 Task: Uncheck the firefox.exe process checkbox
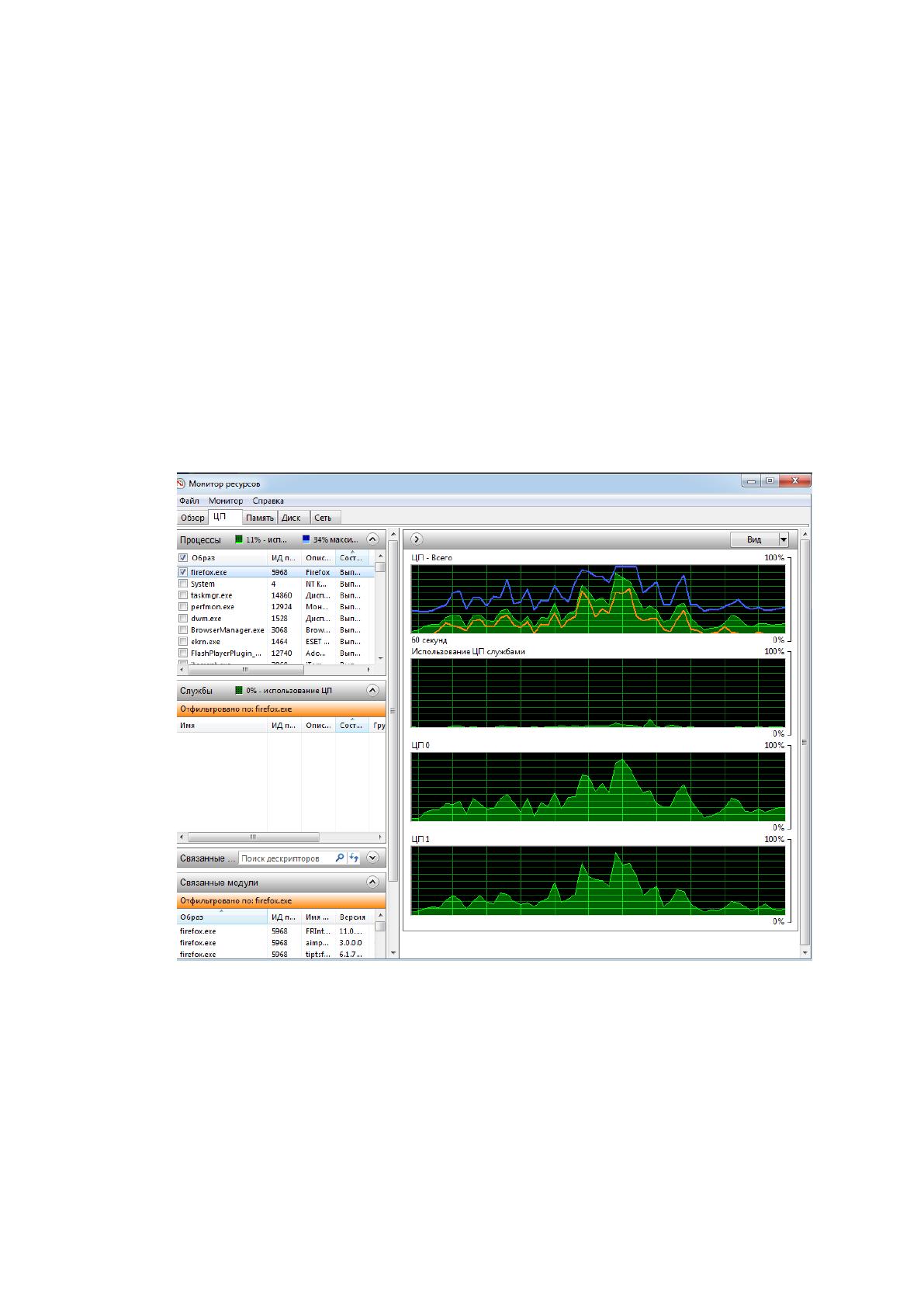[183, 572]
